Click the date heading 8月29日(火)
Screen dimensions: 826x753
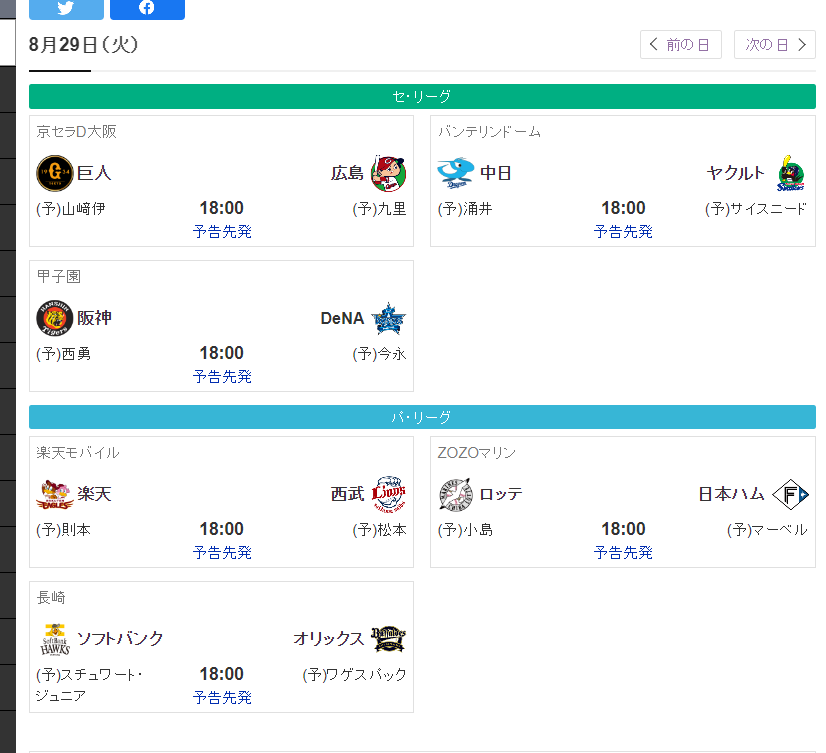83,45
